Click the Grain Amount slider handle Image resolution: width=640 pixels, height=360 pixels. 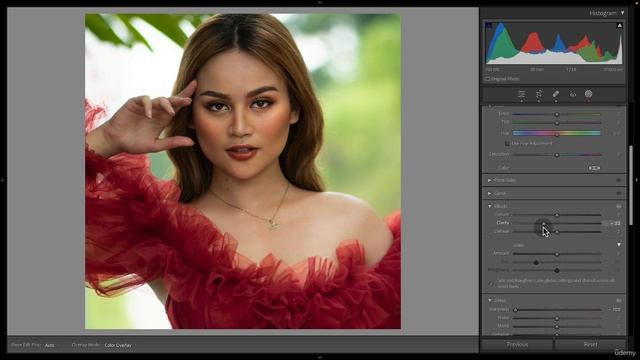click(556, 254)
